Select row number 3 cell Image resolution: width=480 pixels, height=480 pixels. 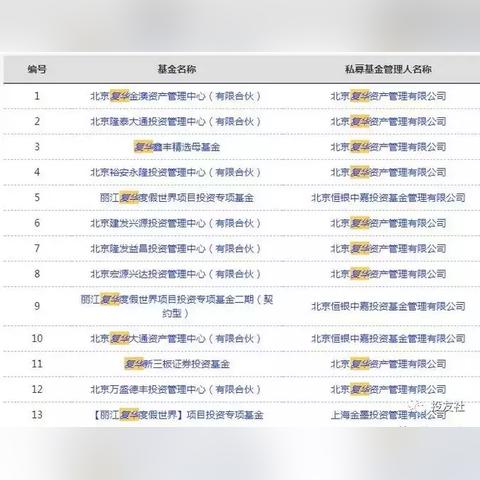tap(37, 147)
